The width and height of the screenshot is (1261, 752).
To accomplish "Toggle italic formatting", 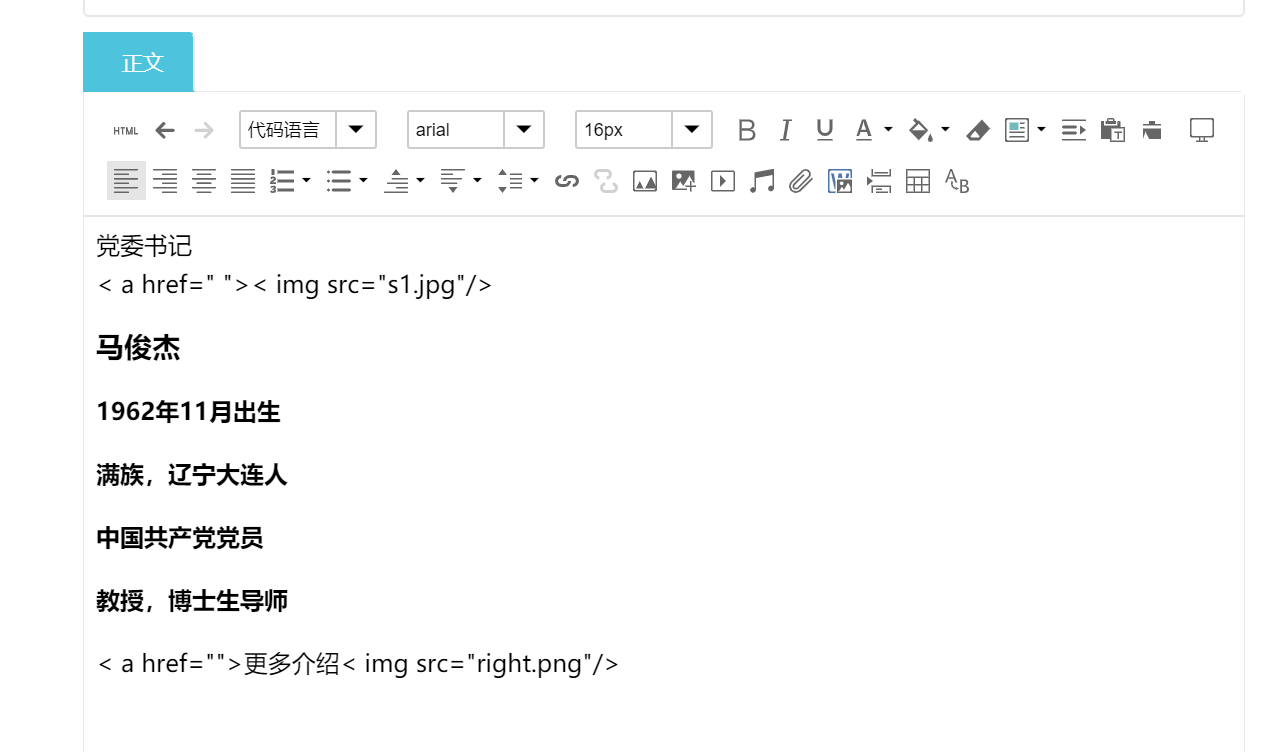I will pos(786,130).
